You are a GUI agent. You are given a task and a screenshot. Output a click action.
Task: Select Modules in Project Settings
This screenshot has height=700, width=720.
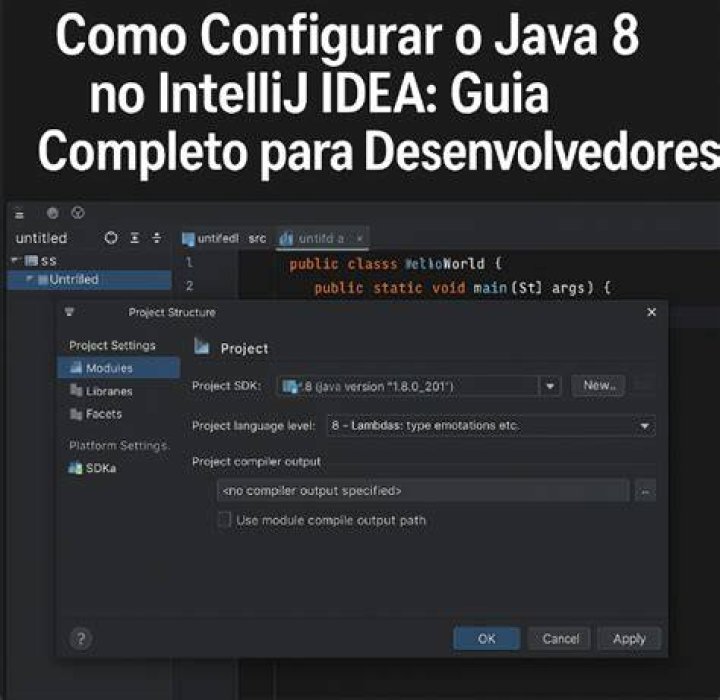tap(119, 368)
